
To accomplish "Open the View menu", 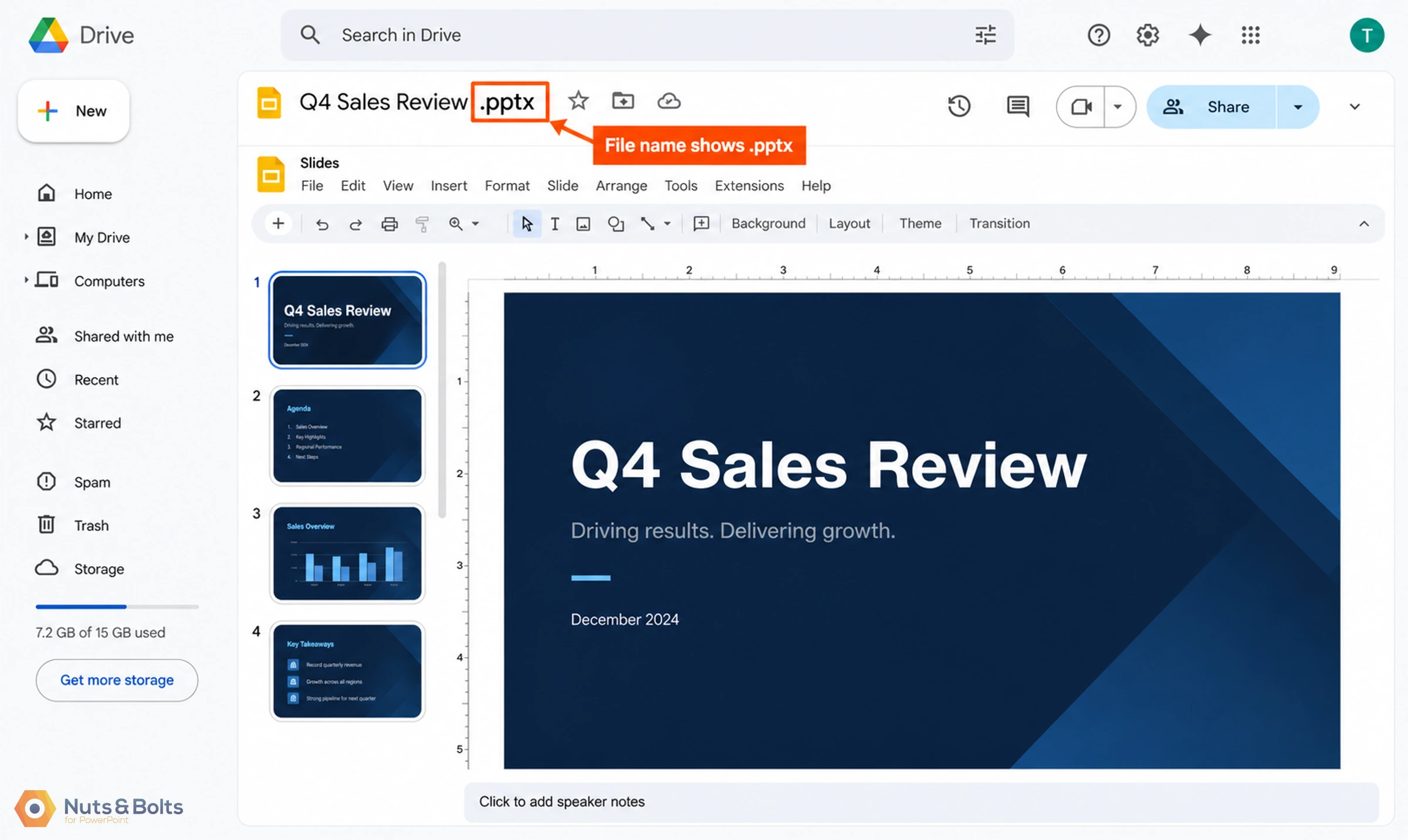I will pyautogui.click(x=398, y=186).
